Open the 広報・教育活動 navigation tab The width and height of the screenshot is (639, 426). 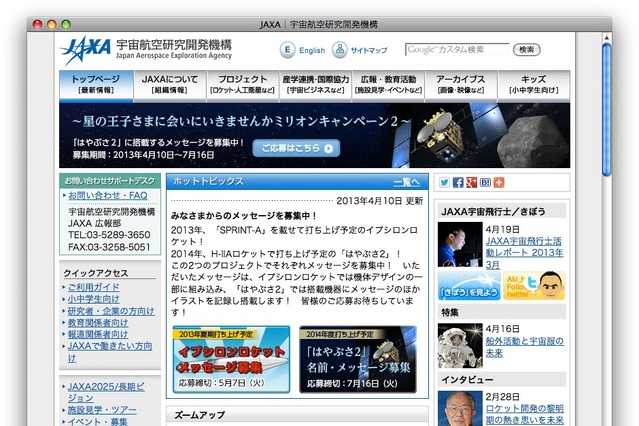click(388, 84)
